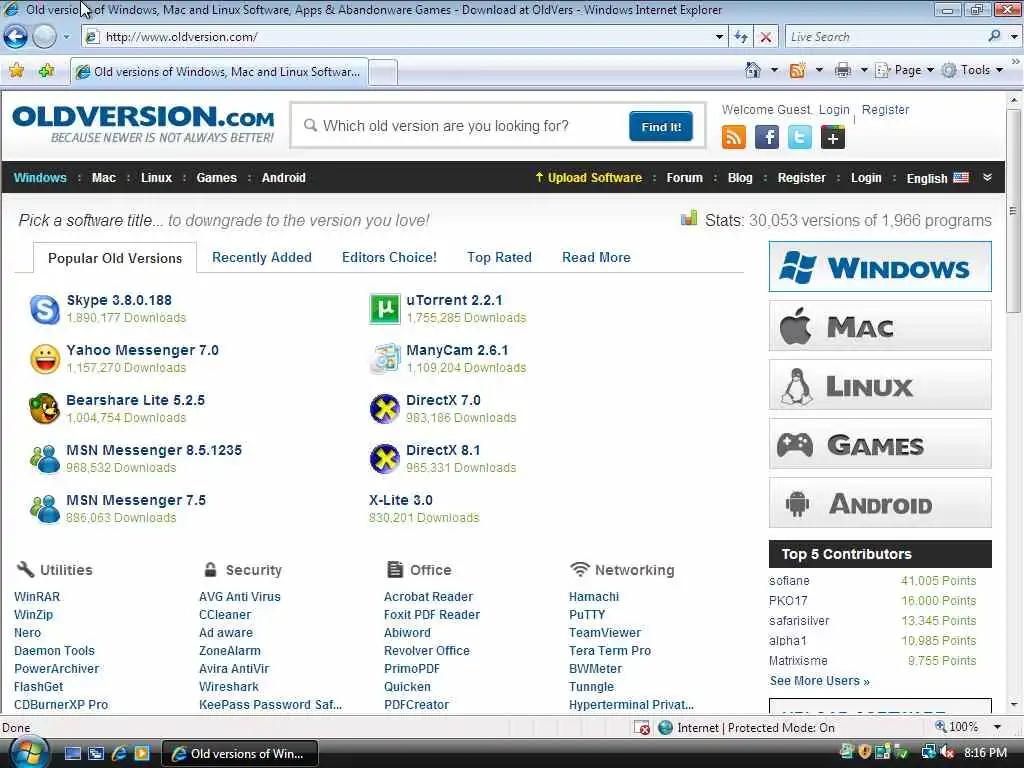Click See More Users link

[820, 680]
